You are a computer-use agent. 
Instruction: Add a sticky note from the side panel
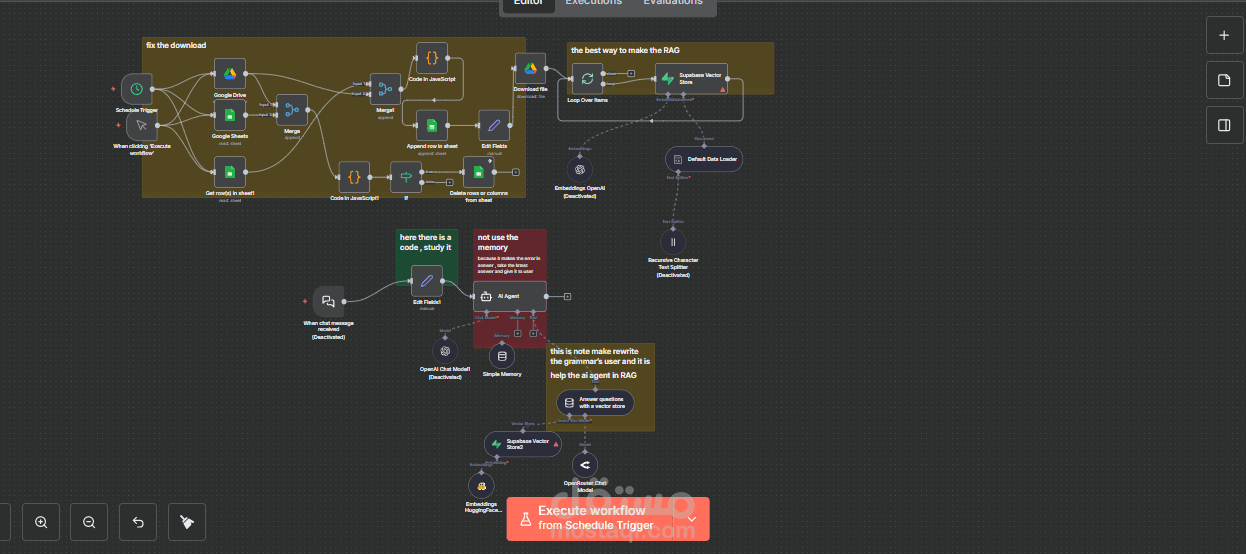[1224, 80]
